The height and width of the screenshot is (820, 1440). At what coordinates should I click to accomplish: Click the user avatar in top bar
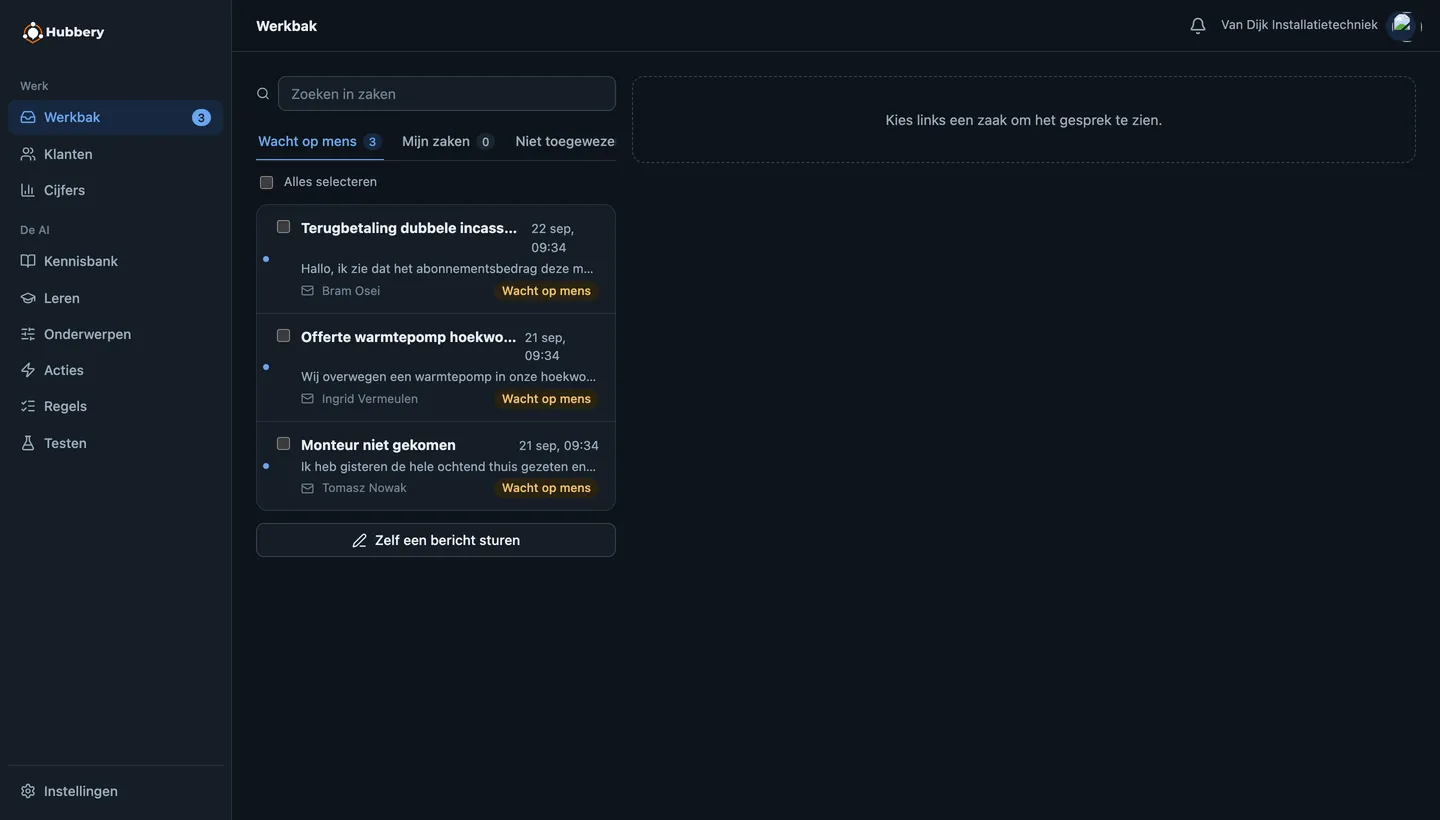pyautogui.click(x=1404, y=25)
